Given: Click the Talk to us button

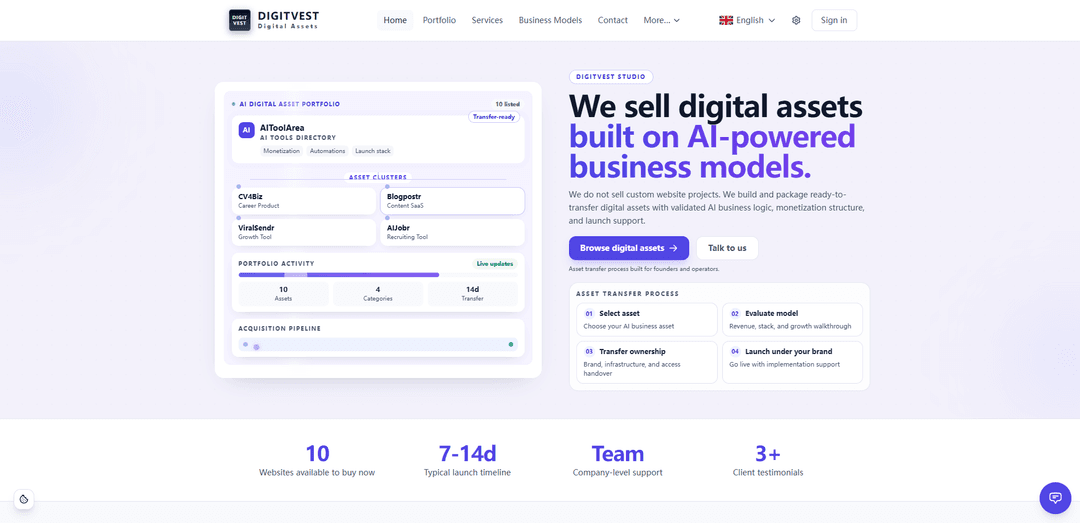Looking at the screenshot, I should tap(727, 248).
